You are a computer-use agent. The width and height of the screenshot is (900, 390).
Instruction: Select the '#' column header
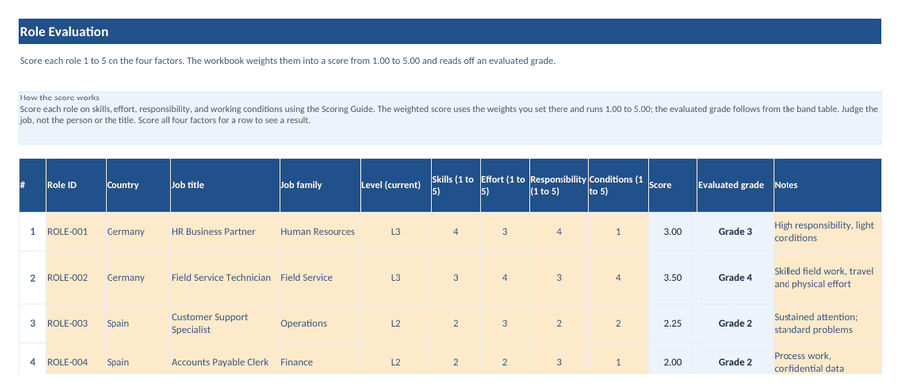point(32,186)
